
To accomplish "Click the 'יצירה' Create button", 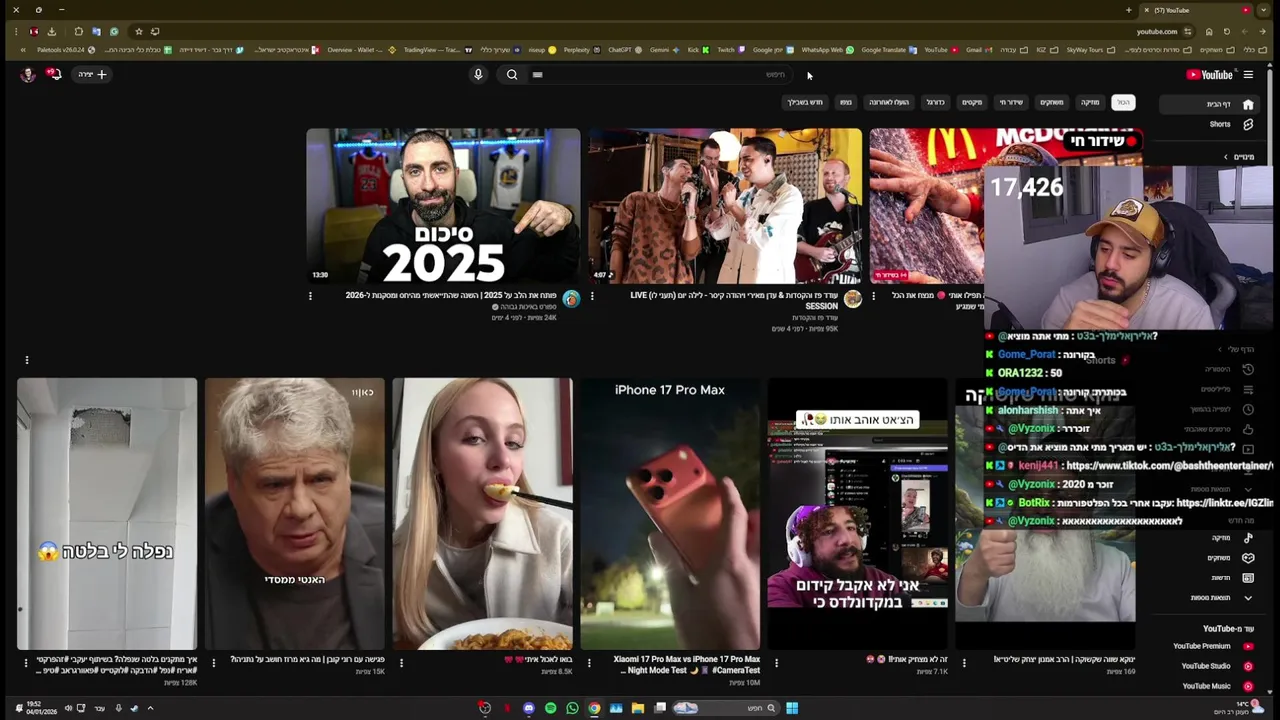I will coord(92,74).
